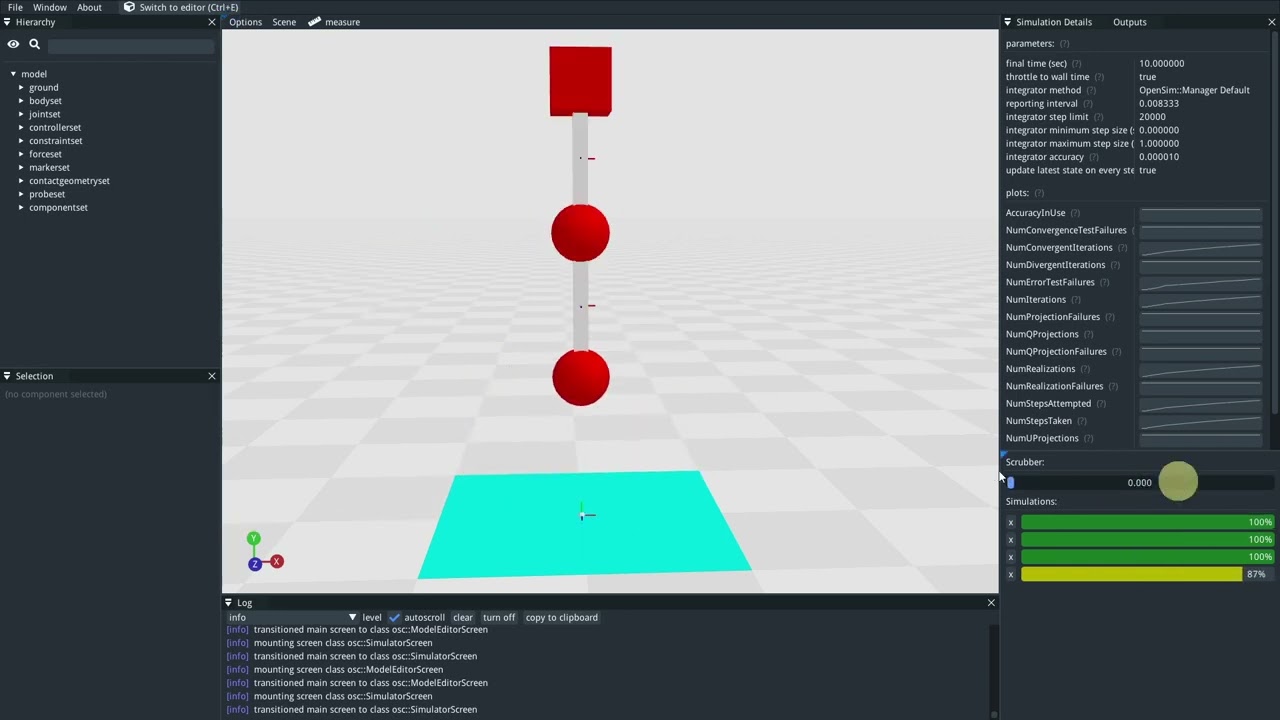This screenshot has height=720, width=1280.
Task: Select the third 100% simulation bar
Action: coord(1147,557)
